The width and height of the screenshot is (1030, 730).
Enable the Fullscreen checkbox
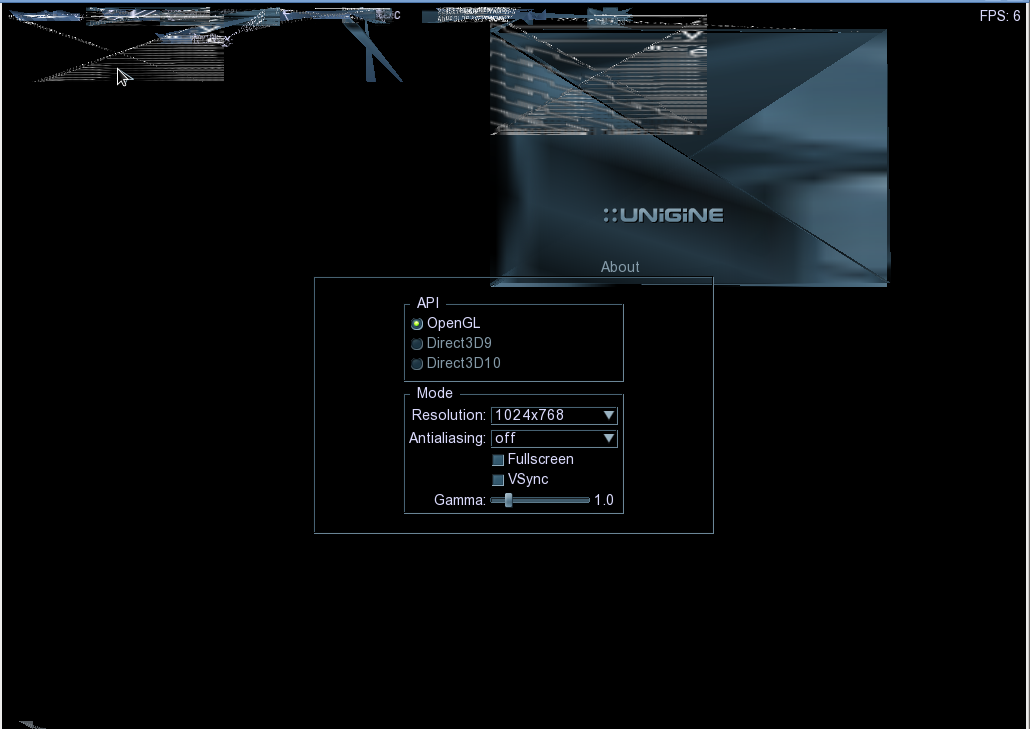pyautogui.click(x=498, y=460)
